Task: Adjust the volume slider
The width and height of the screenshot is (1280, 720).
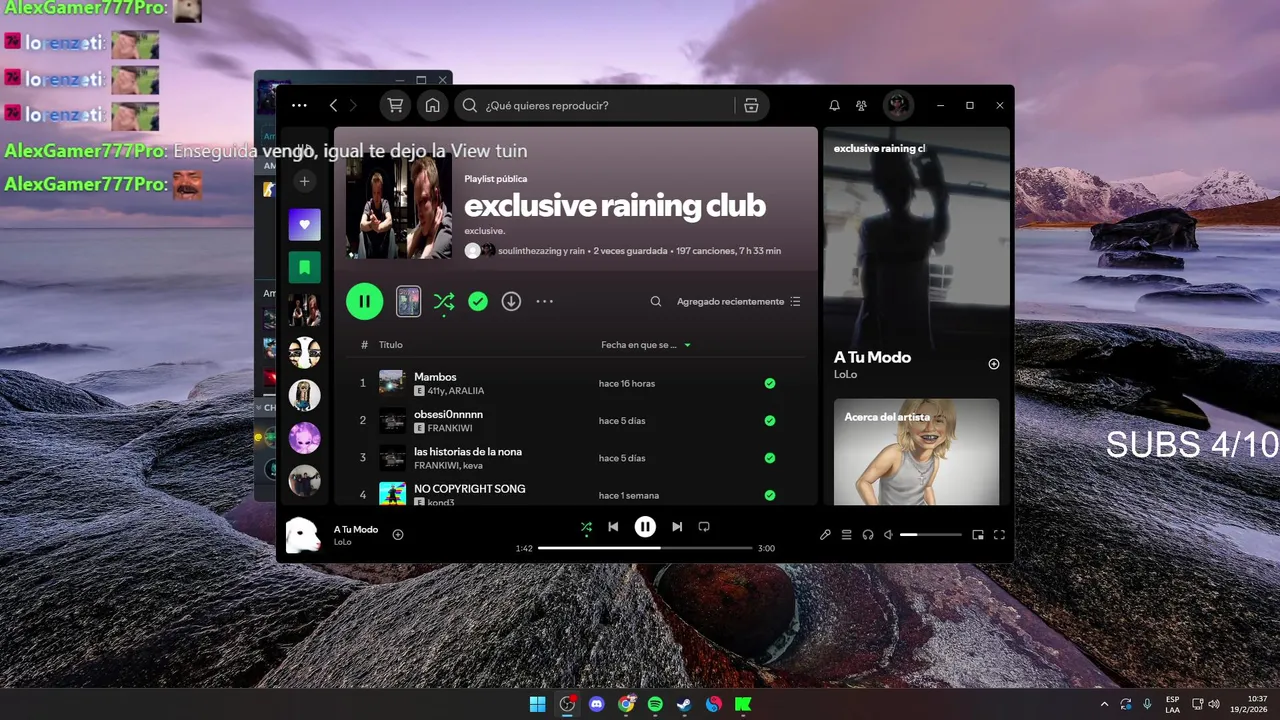Action: click(930, 535)
